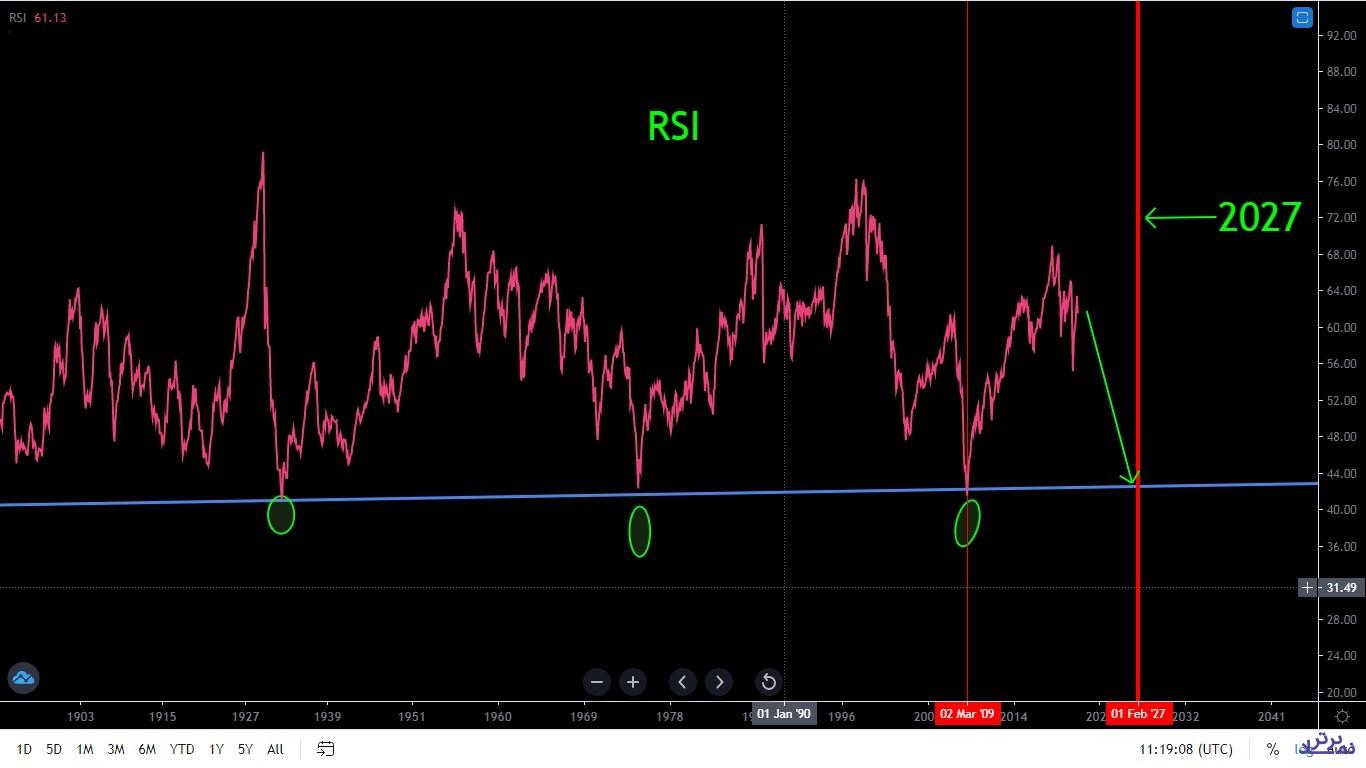Screen dimensions: 1366x768
Task: Maximize pane using blue top-right icon
Action: 1301,17
